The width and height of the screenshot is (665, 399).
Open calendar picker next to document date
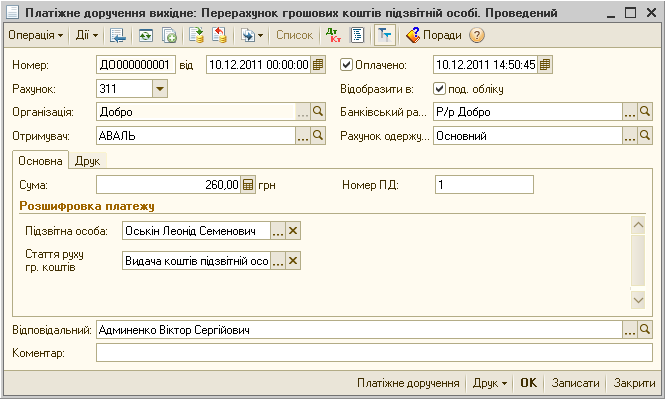point(318,65)
